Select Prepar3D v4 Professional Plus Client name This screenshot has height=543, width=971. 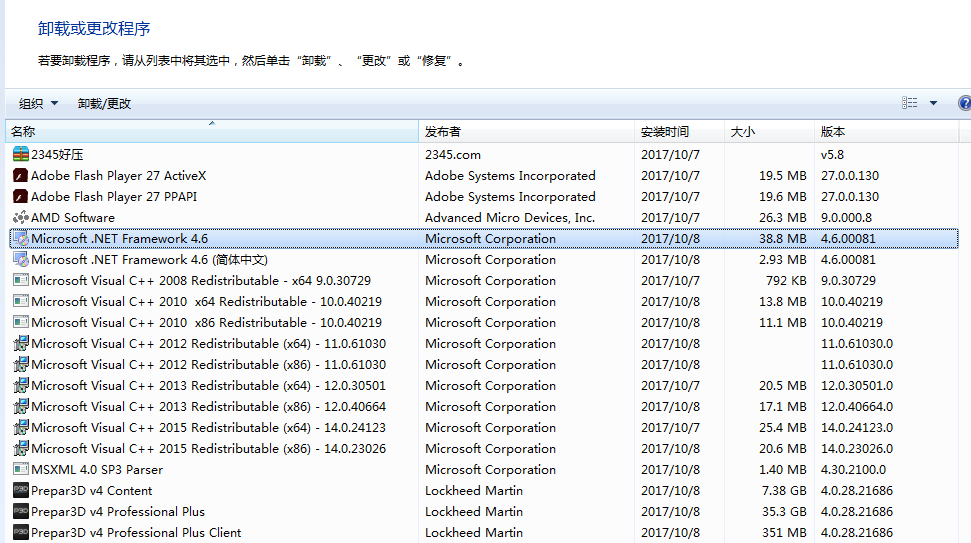[x=136, y=533]
